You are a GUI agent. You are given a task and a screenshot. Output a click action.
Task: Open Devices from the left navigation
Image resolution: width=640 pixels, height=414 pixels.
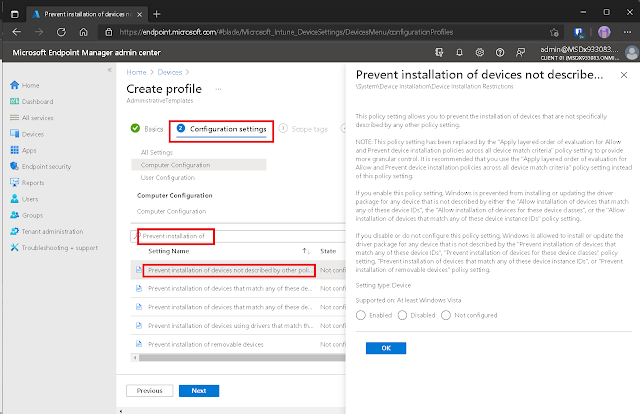[14, 133]
